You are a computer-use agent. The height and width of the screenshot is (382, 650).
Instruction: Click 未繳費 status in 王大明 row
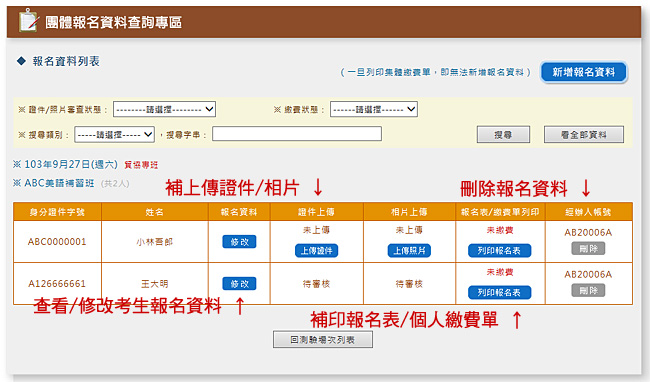500,272
